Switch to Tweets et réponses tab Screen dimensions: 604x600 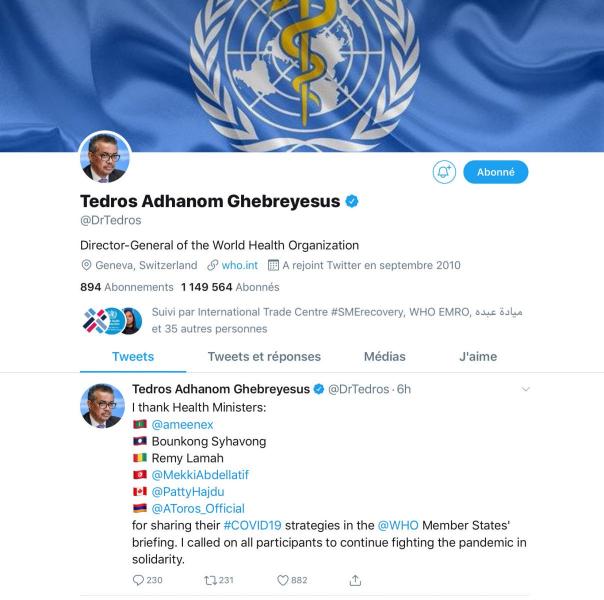point(264,357)
